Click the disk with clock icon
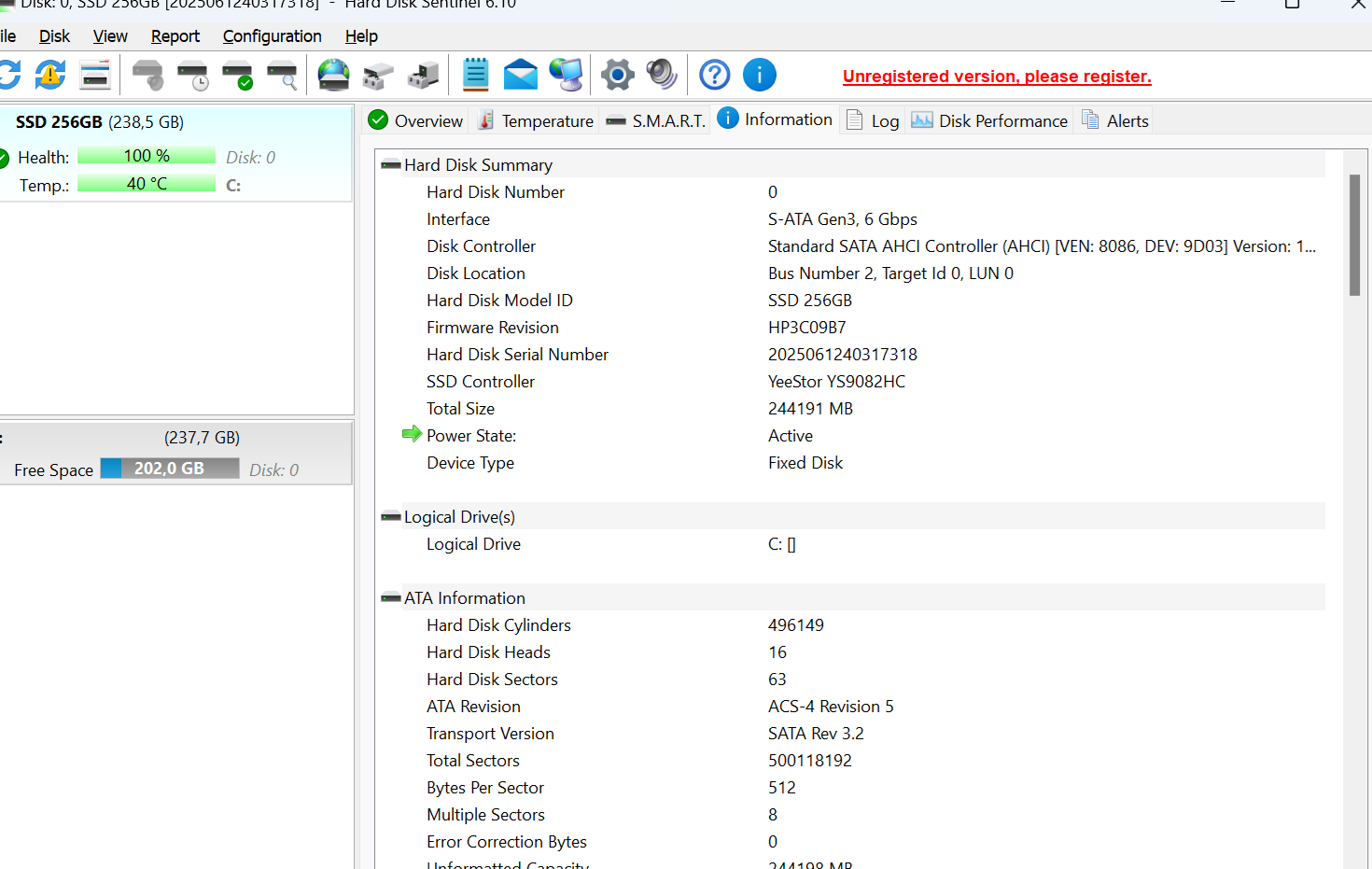This screenshot has height=869, width=1372. (193, 76)
